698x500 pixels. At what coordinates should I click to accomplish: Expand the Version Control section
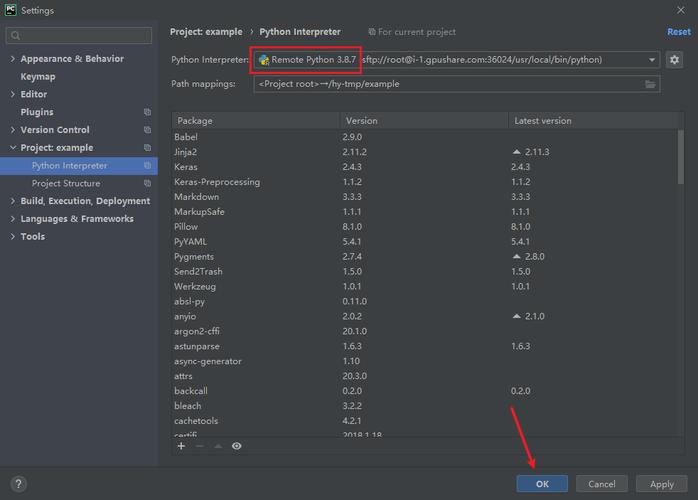point(12,130)
